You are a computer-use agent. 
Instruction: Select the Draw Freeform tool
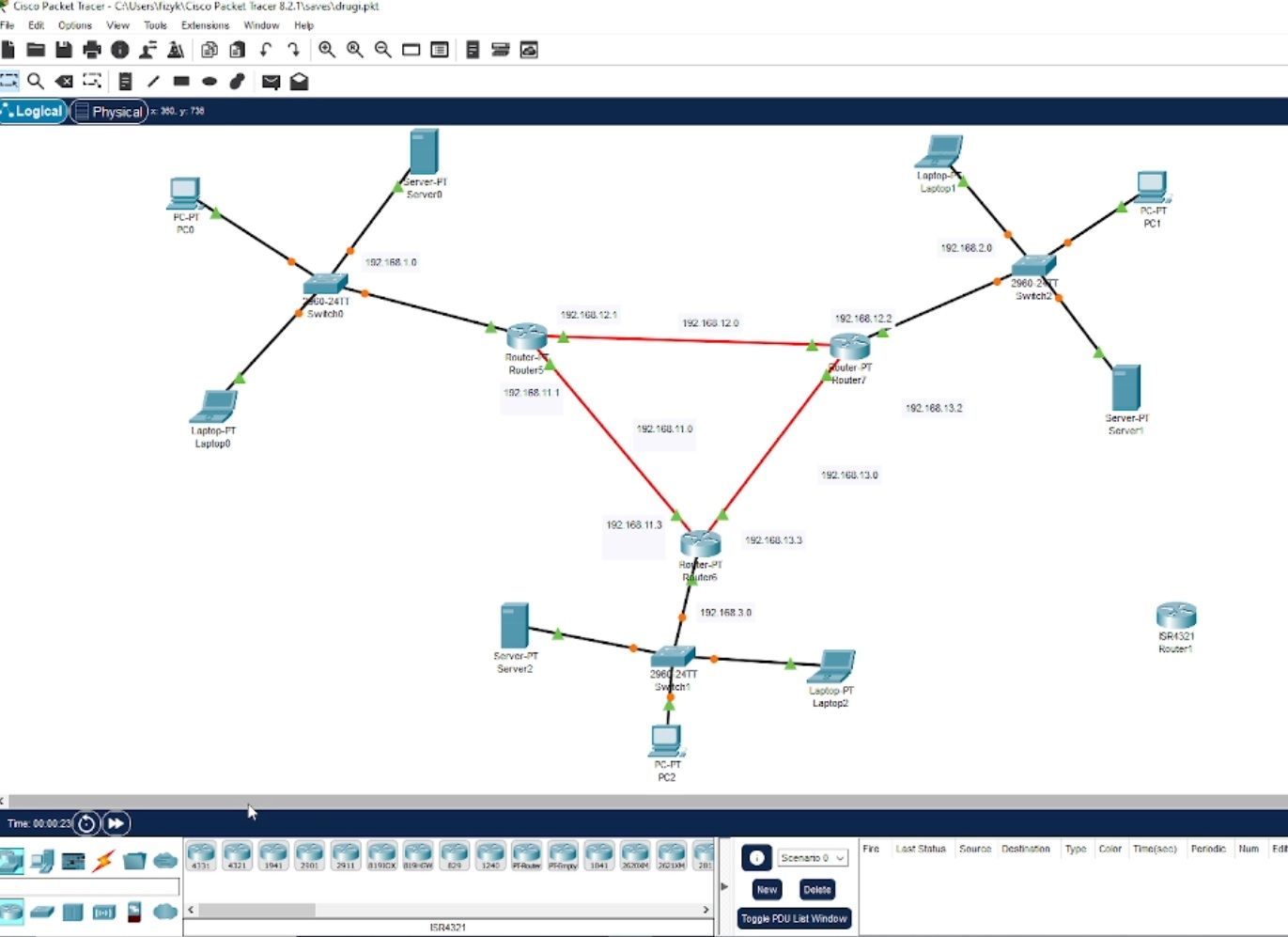pos(238,82)
